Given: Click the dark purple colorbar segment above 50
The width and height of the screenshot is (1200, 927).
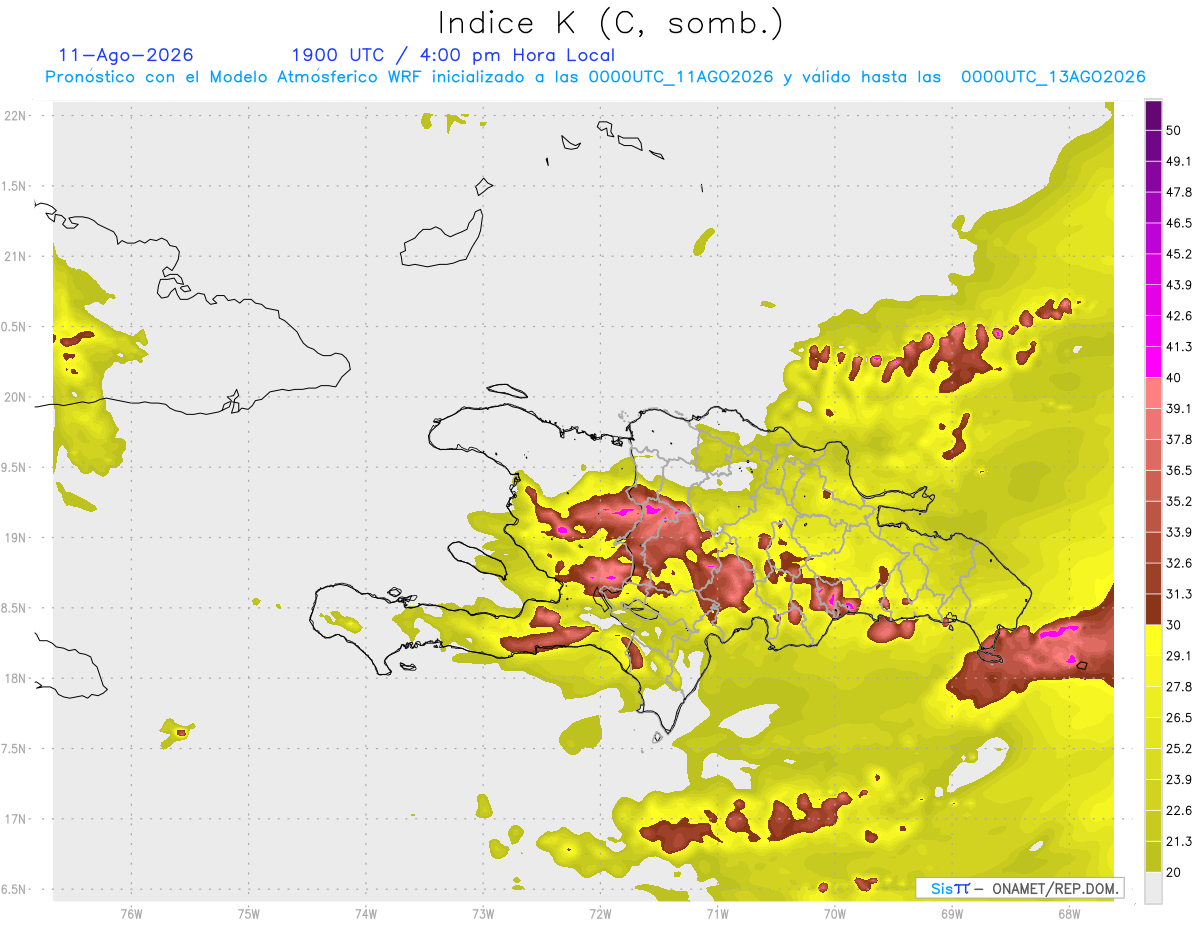Looking at the screenshot, I should 1154,115.
